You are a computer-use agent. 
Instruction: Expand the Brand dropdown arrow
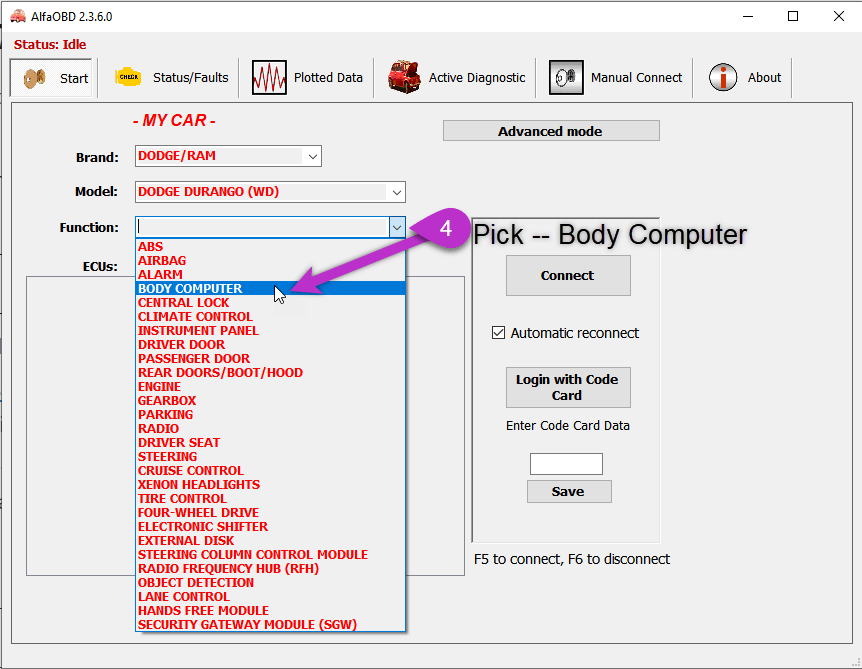[x=313, y=157]
